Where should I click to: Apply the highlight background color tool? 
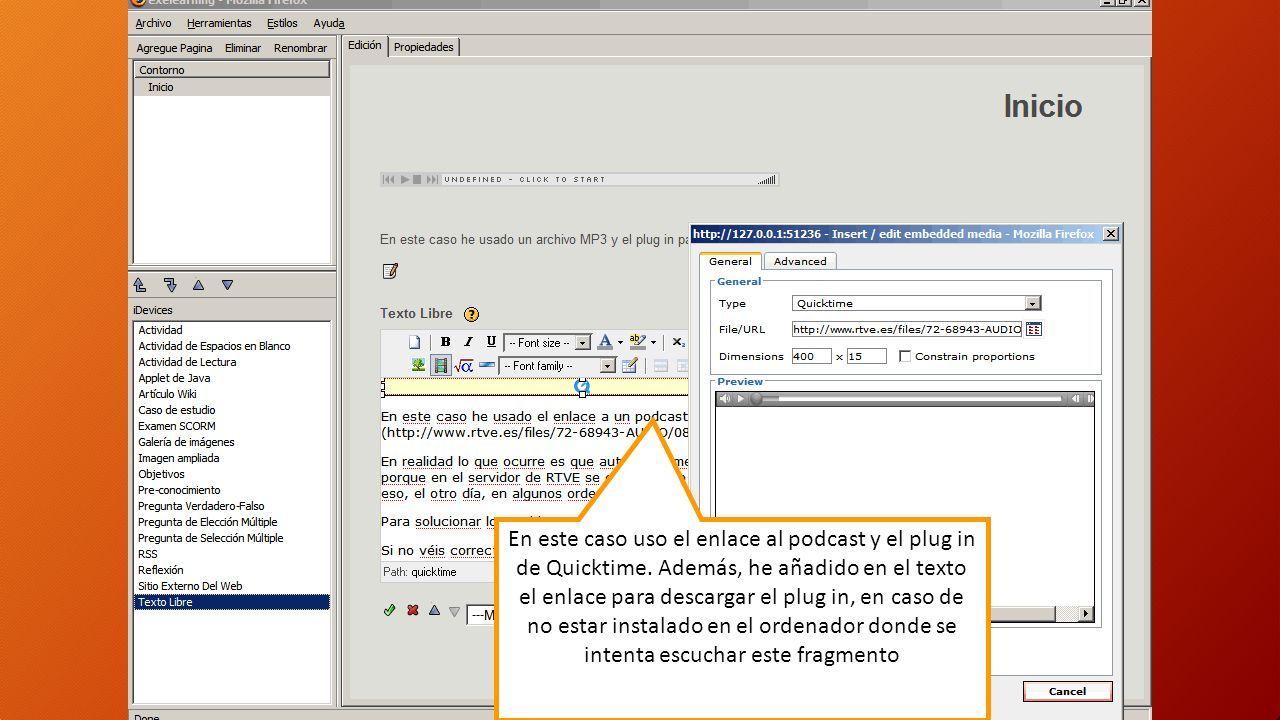click(x=637, y=342)
